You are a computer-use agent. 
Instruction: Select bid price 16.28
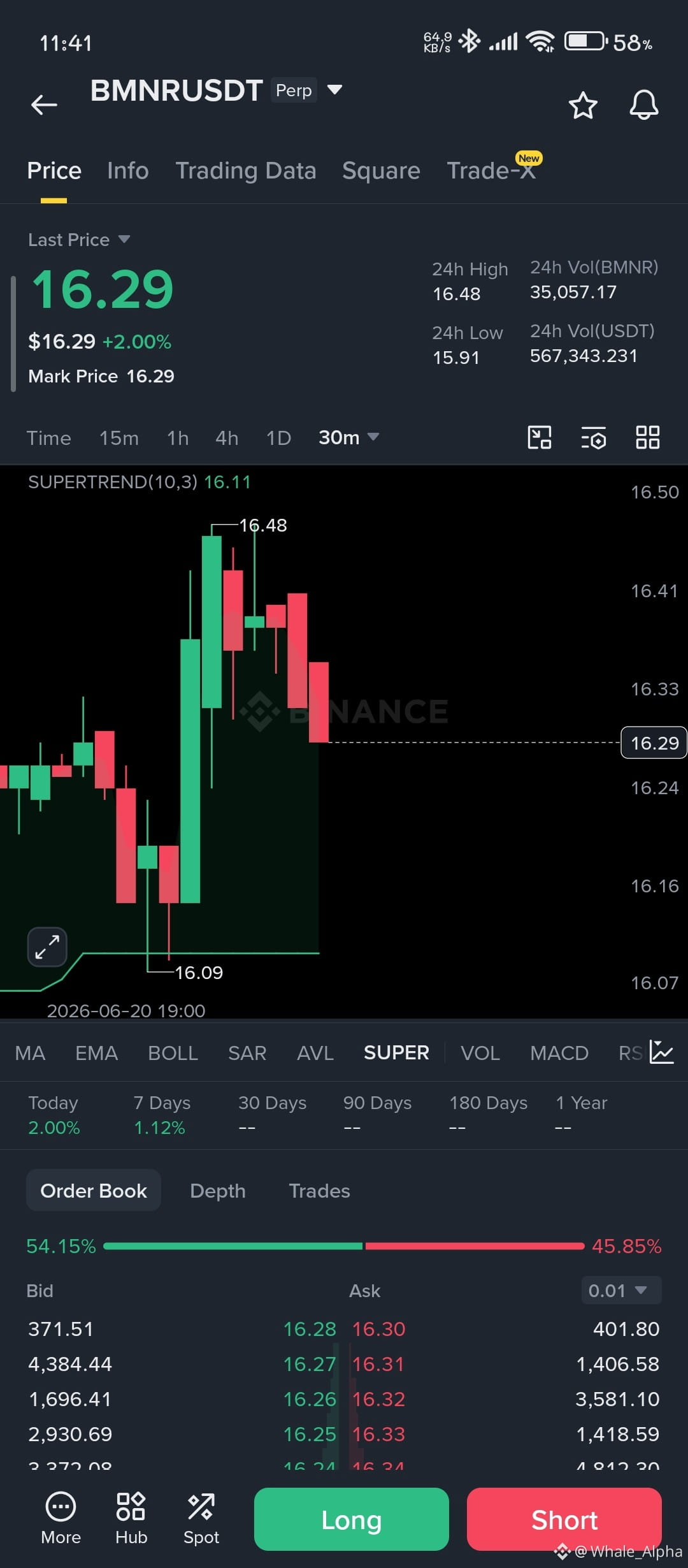310,1329
